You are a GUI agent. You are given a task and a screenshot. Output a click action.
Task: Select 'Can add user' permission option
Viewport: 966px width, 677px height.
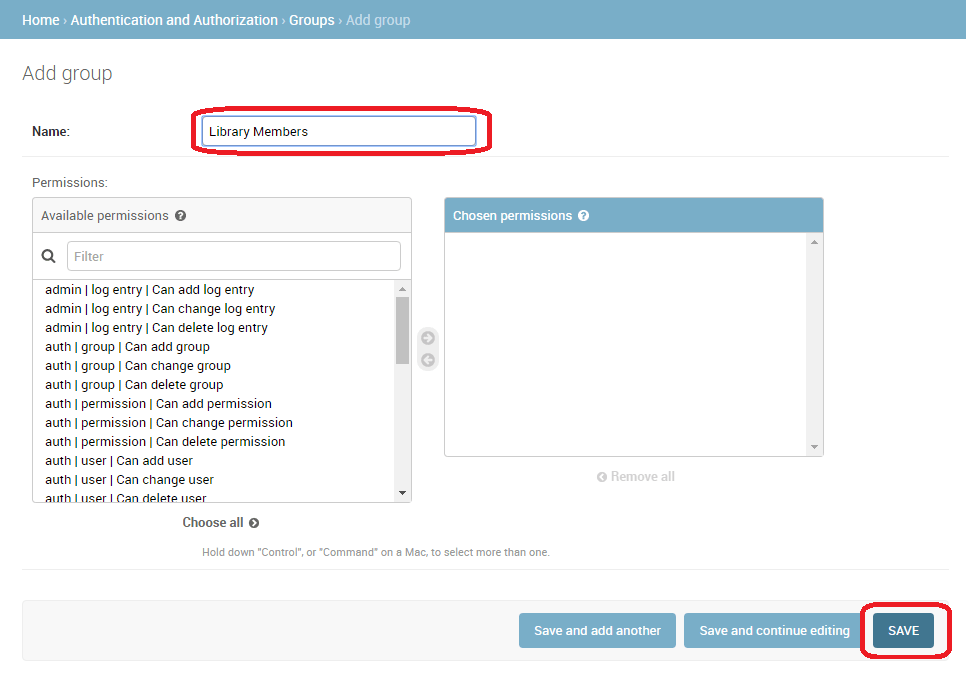coord(119,461)
